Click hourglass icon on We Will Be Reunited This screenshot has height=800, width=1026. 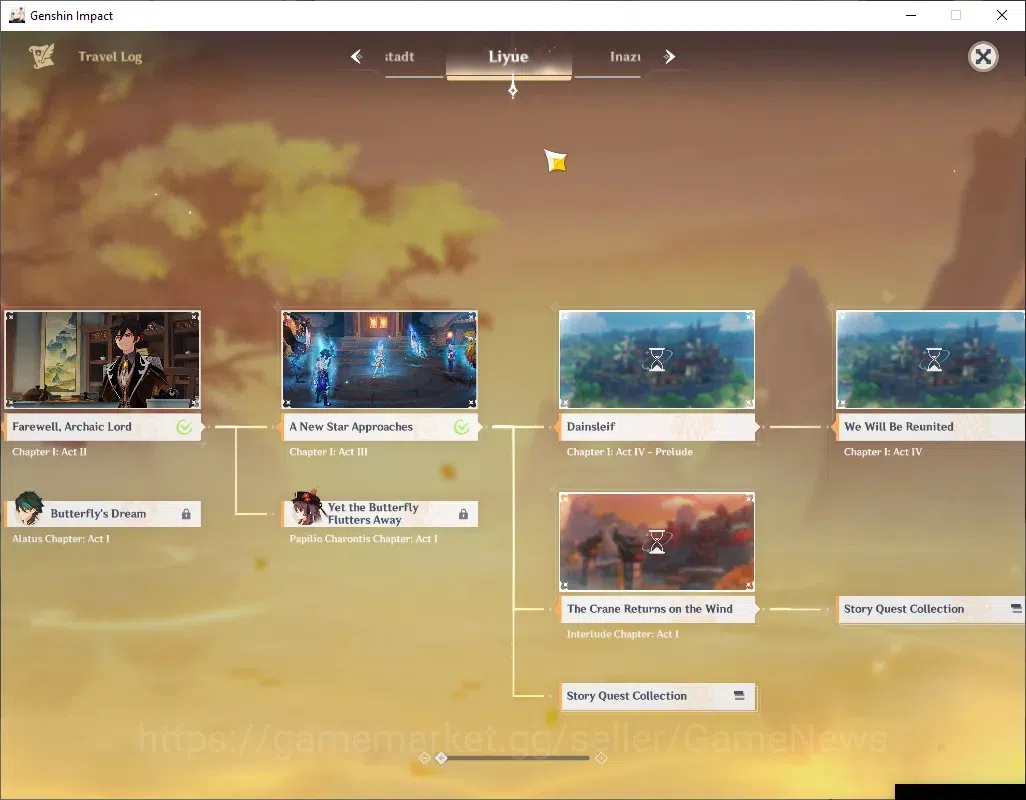click(x=934, y=360)
